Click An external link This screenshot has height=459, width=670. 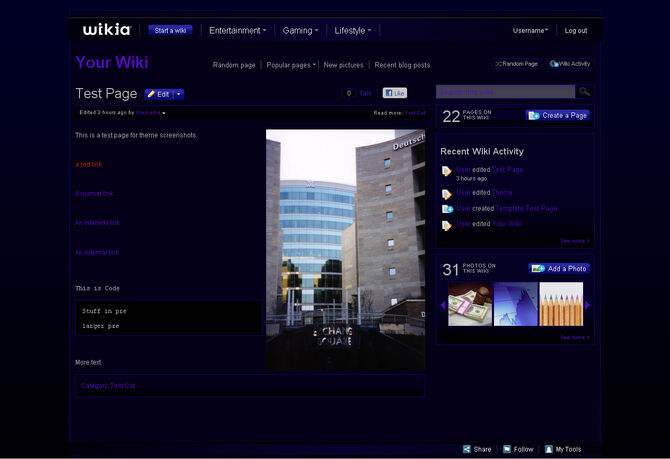click(97, 253)
